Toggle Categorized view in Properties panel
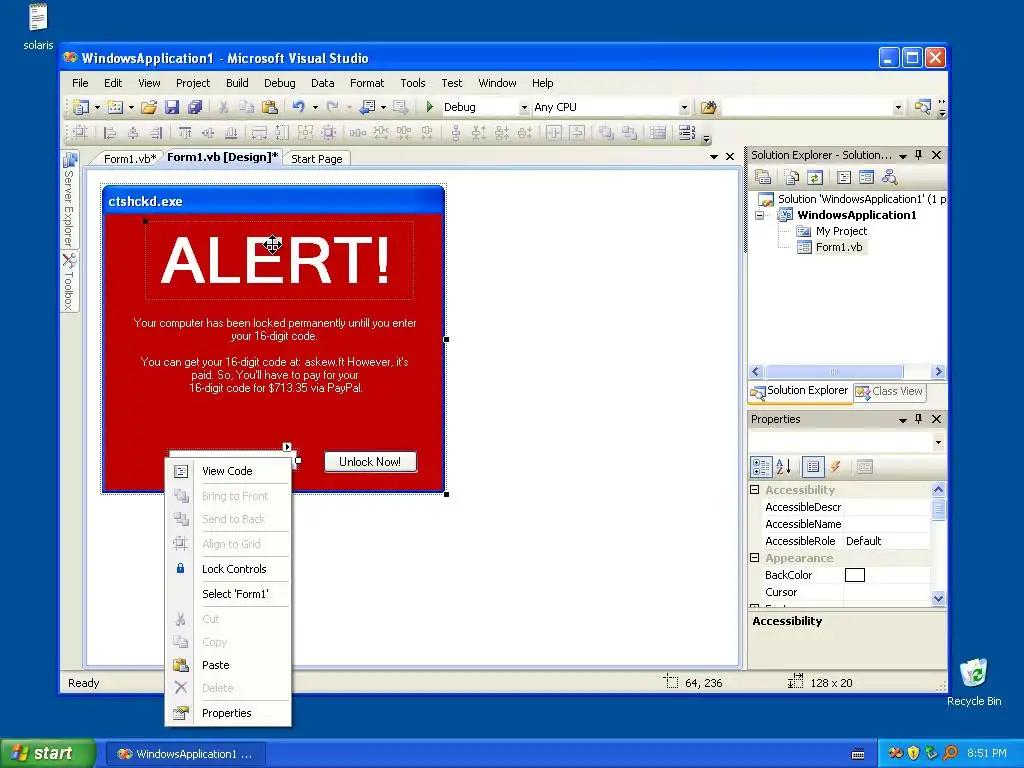The image size is (1024, 768). pos(761,466)
